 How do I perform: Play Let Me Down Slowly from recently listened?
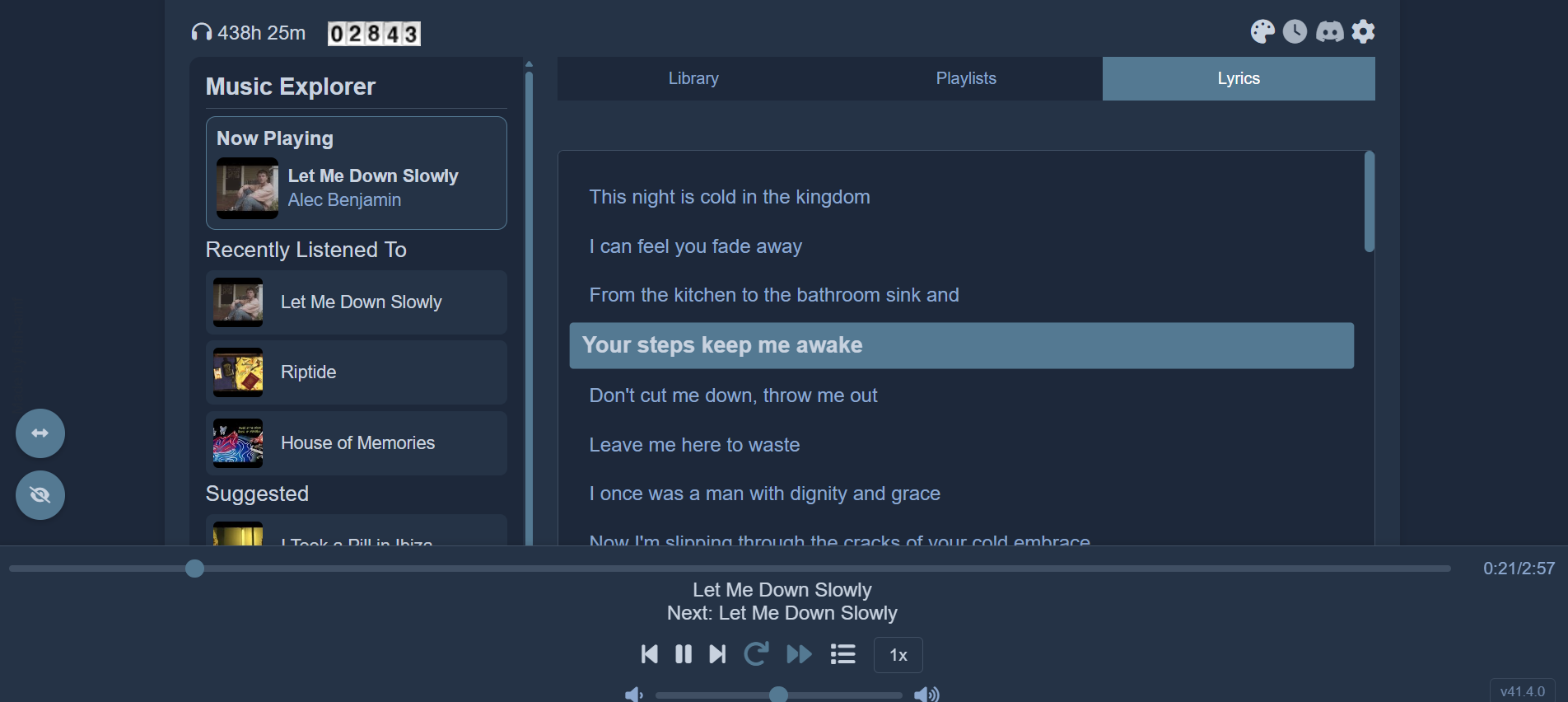[x=357, y=302]
